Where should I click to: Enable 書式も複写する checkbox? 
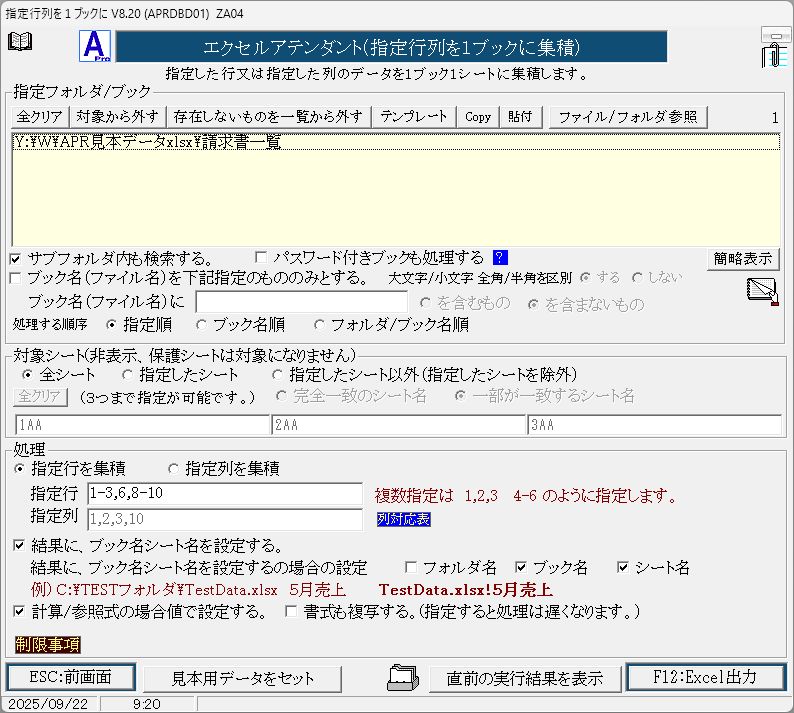click(293, 611)
